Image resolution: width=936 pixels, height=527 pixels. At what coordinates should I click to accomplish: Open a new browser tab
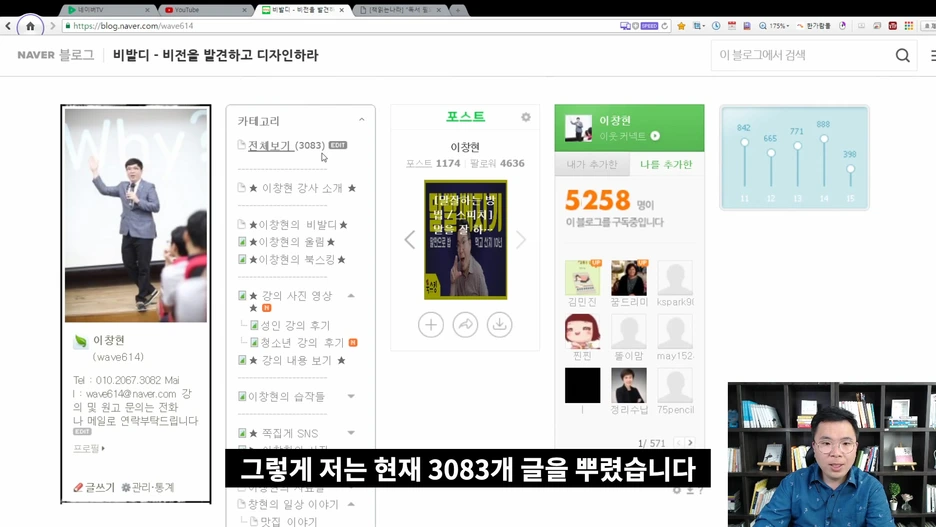coord(458,10)
